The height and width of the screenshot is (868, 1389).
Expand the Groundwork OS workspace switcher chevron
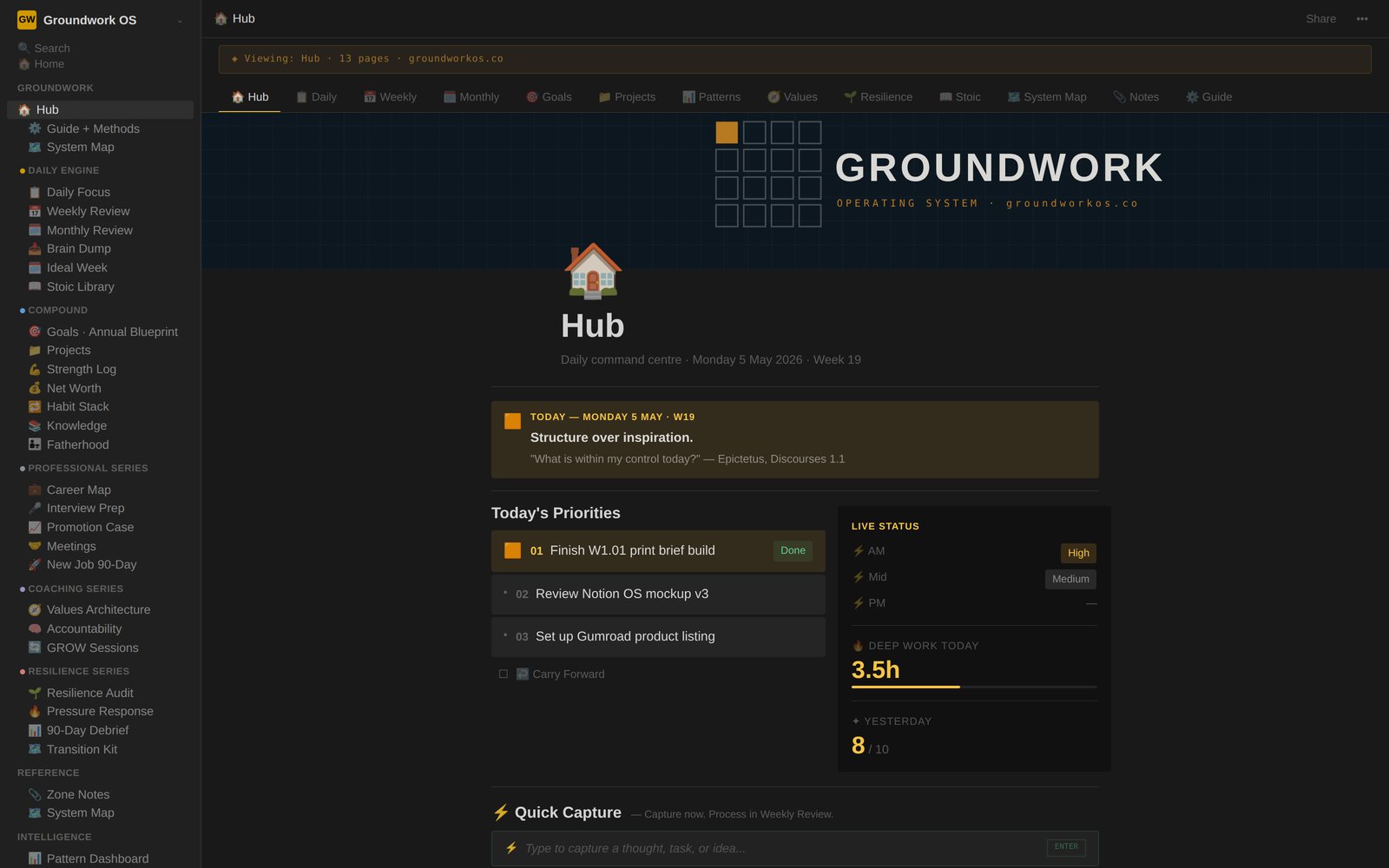[x=180, y=21]
